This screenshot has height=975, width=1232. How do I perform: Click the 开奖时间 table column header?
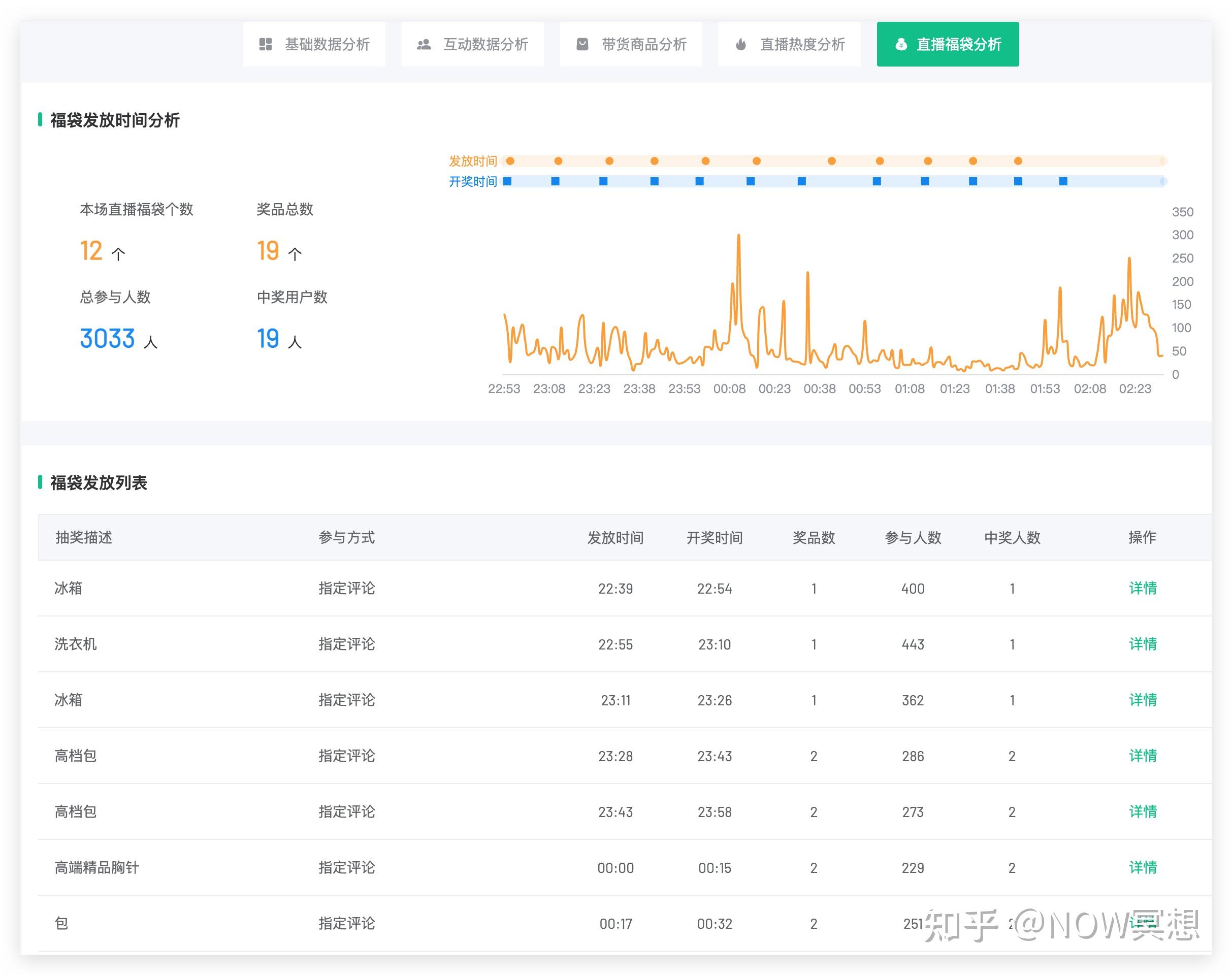coord(714,538)
